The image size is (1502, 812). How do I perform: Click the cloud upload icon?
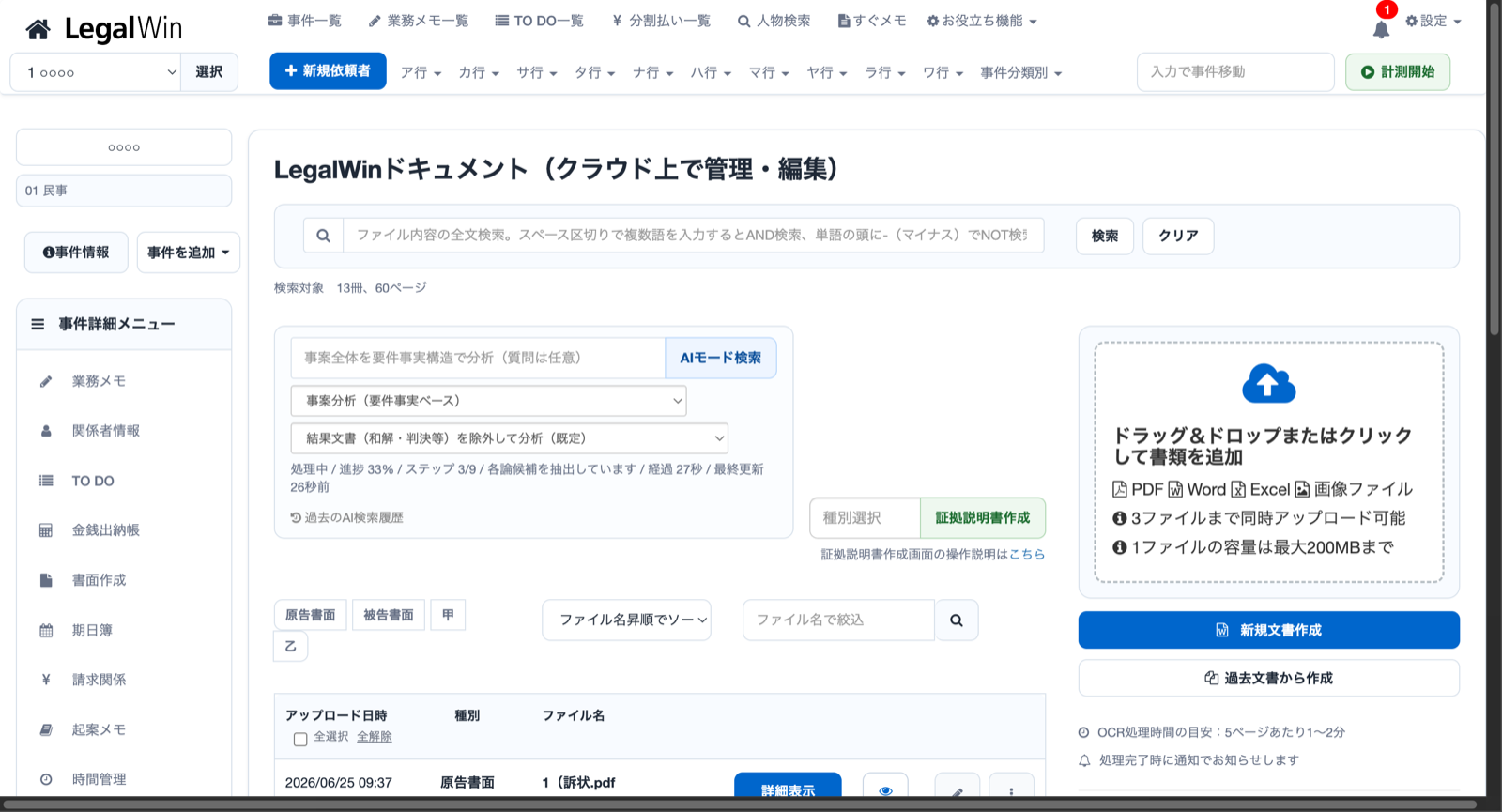(x=1268, y=383)
